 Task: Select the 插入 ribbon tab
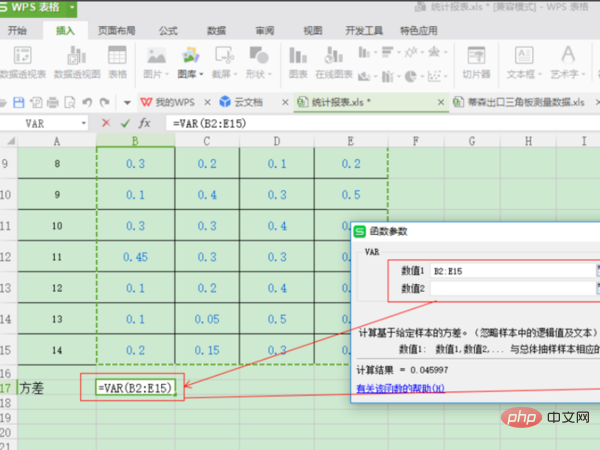point(65,31)
